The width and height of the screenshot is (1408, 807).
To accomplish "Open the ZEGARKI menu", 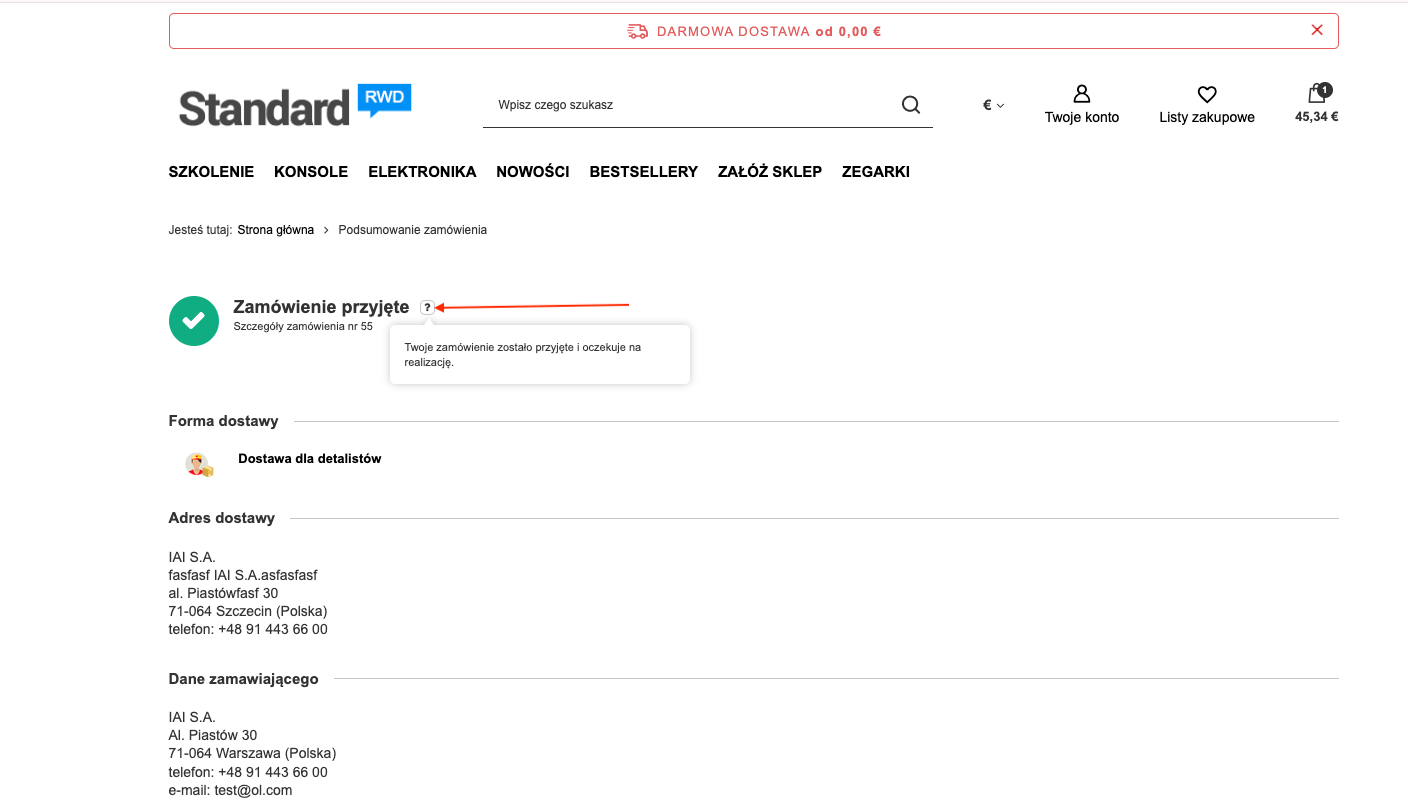I will point(876,172).
